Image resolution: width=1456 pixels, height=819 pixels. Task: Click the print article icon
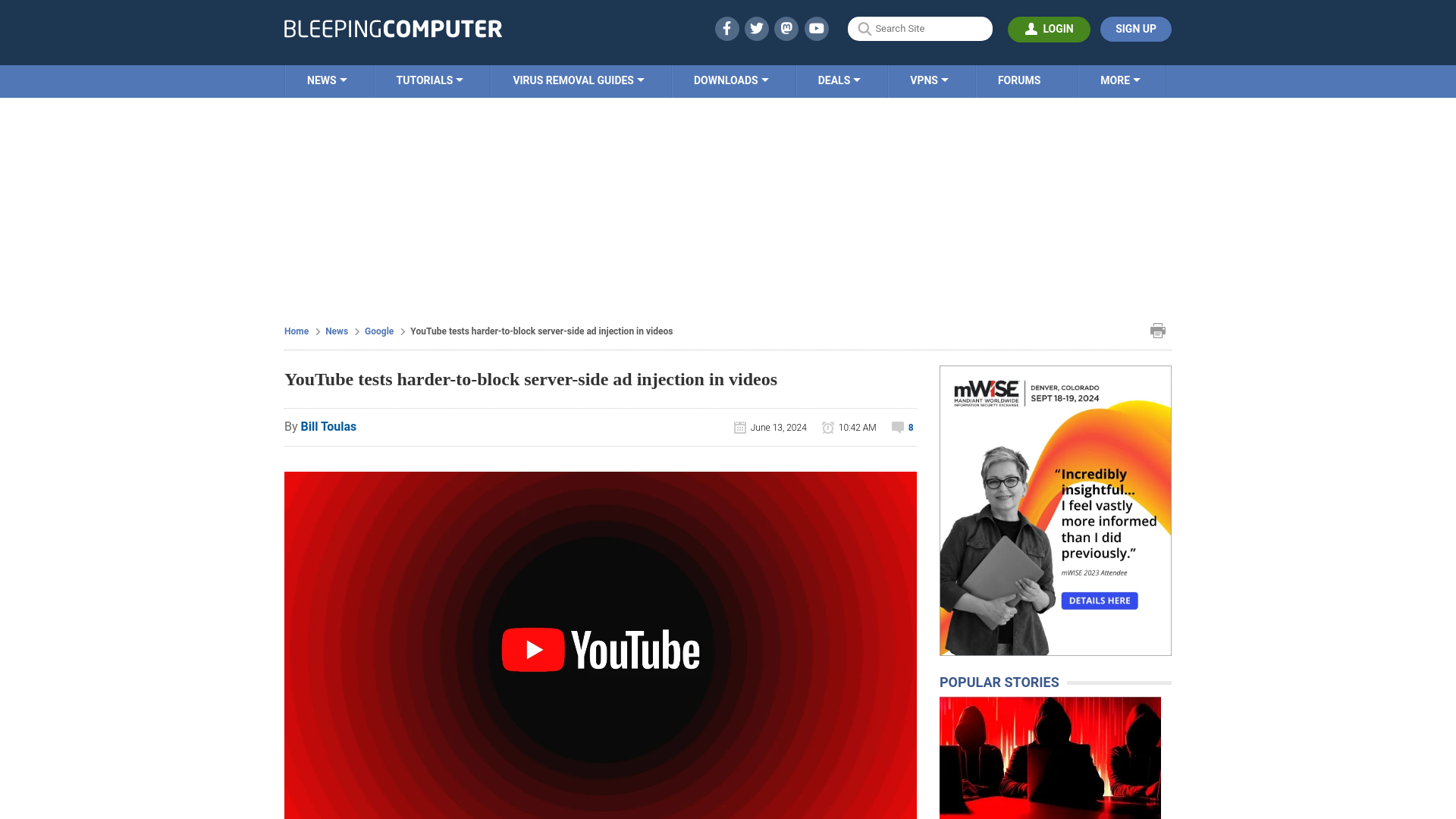(1157, 330)
